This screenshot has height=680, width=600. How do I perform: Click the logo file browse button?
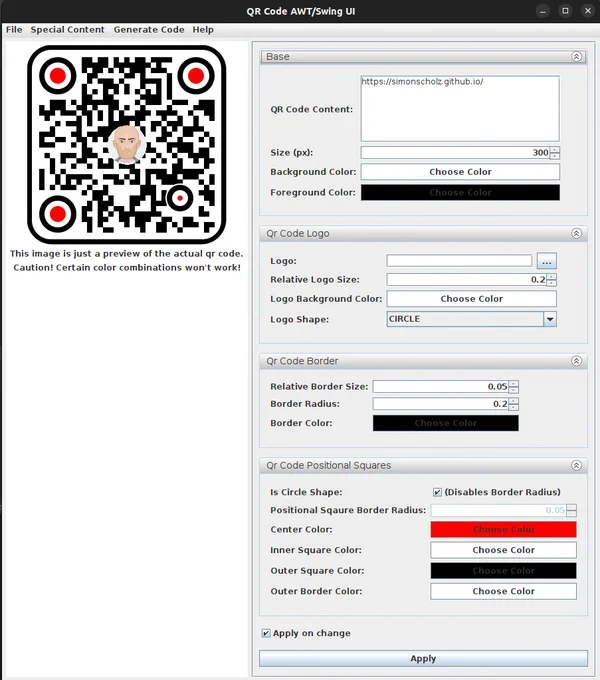pyautogui.click(x=547, y=261)
